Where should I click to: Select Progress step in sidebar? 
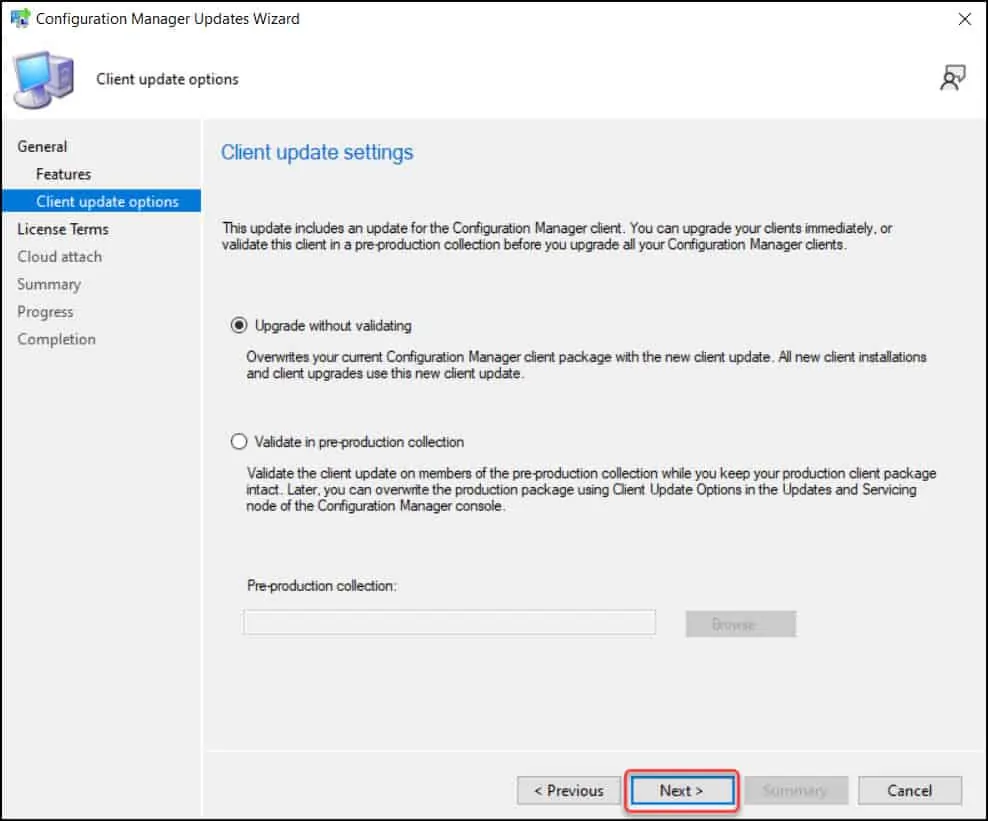click(x=45, y=312)
